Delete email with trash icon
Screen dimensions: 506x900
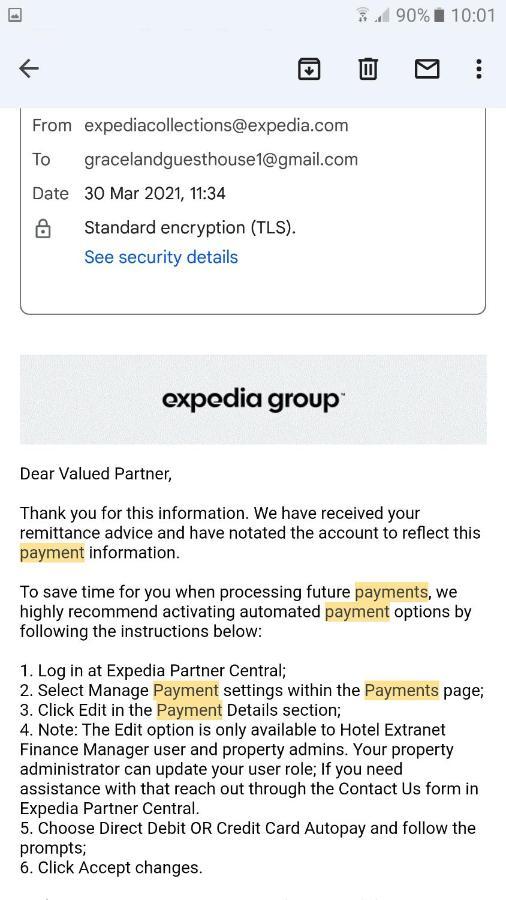click(x=368, y=69)
